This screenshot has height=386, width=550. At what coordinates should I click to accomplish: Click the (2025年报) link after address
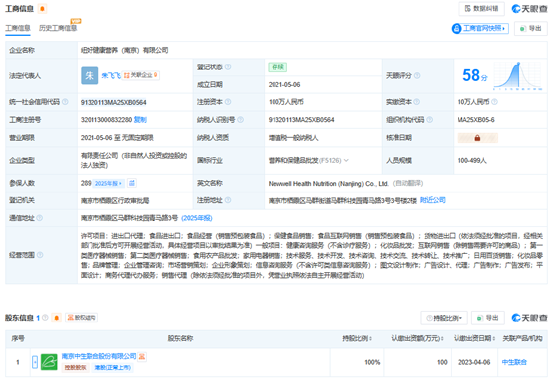197,218
